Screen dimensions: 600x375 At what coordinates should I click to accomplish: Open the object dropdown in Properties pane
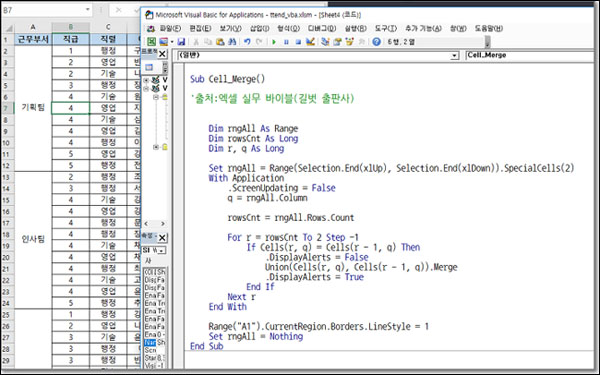[x=162, y=250]
